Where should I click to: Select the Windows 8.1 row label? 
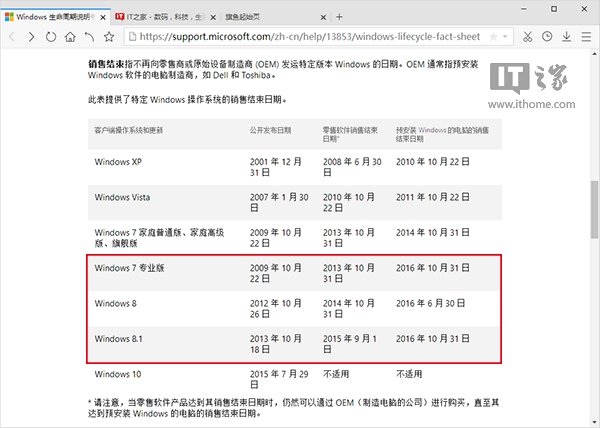[119, 339]
